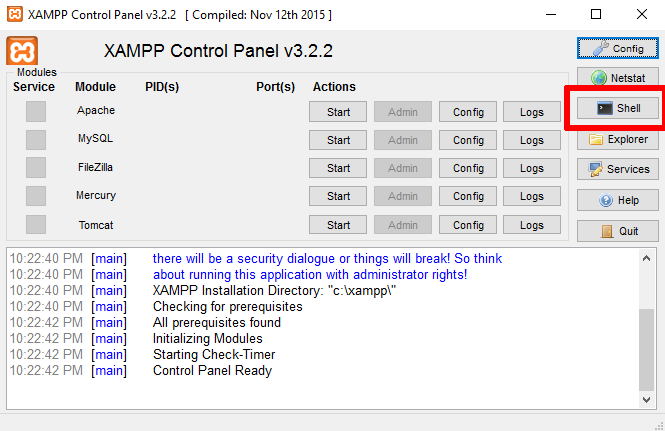Open the XAMPP Explorer folder

pos(618,140)
